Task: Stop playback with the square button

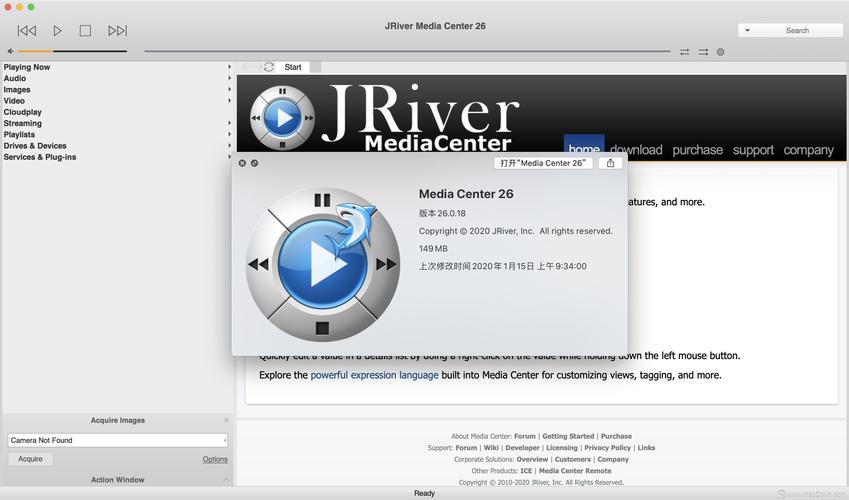Action: coord(85,31)
